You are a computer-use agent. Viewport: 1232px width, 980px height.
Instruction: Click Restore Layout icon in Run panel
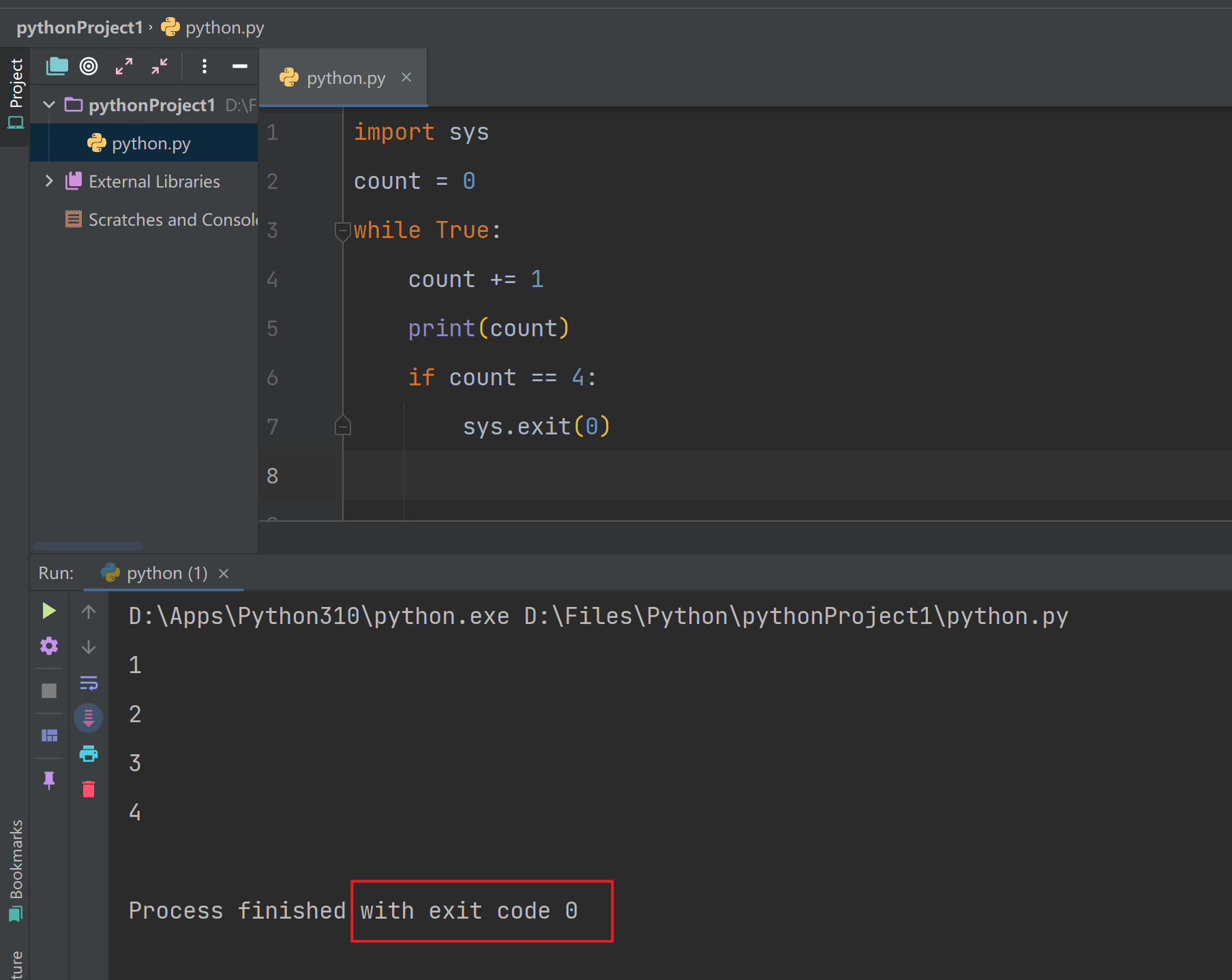[49, 735]
